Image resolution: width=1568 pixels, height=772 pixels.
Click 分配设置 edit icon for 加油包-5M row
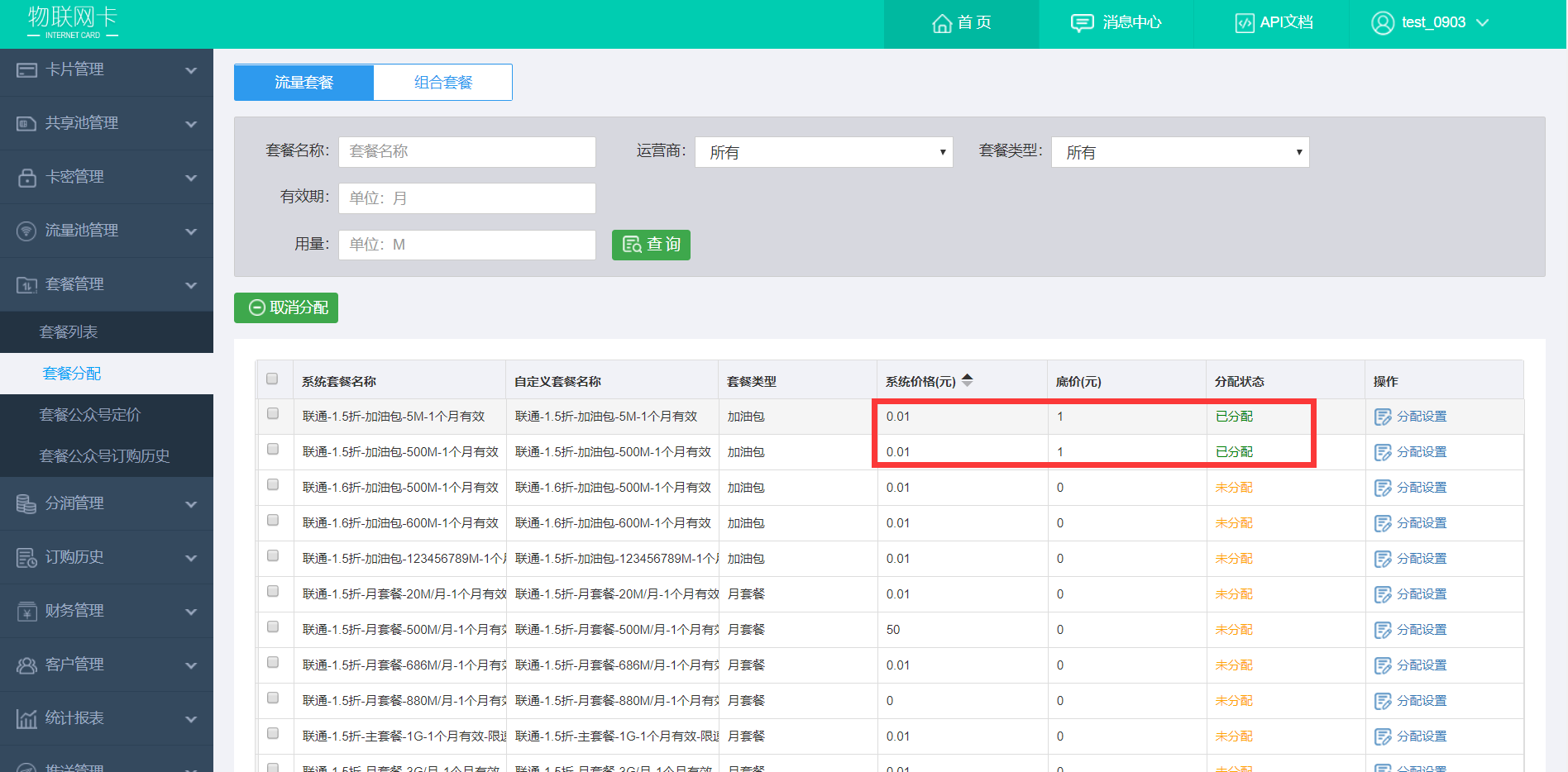click(x=1383, y=417)
